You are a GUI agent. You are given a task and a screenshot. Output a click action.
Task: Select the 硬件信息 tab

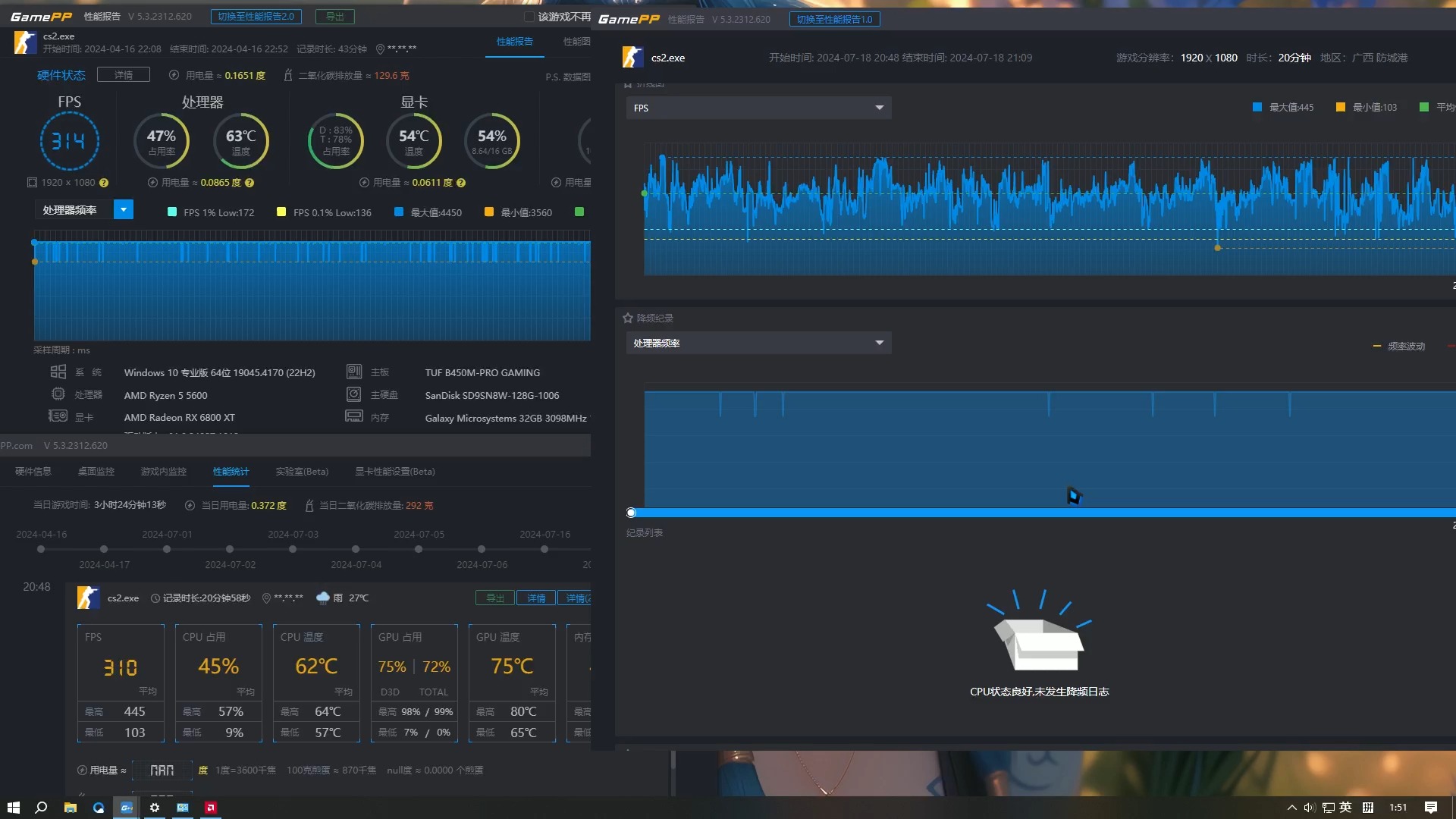[x=33, y=472]
